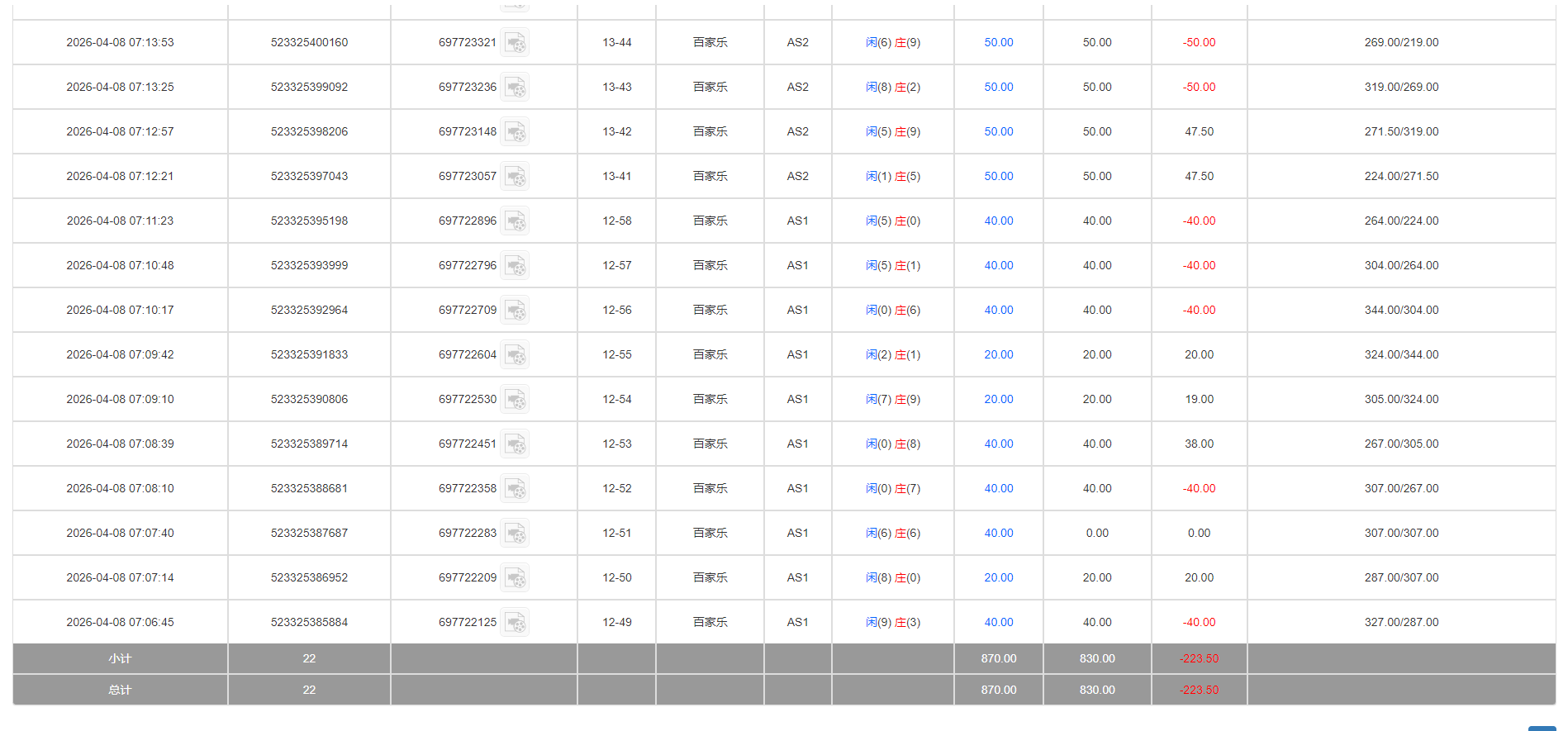Play the replay icon beside 697723057

515,177
